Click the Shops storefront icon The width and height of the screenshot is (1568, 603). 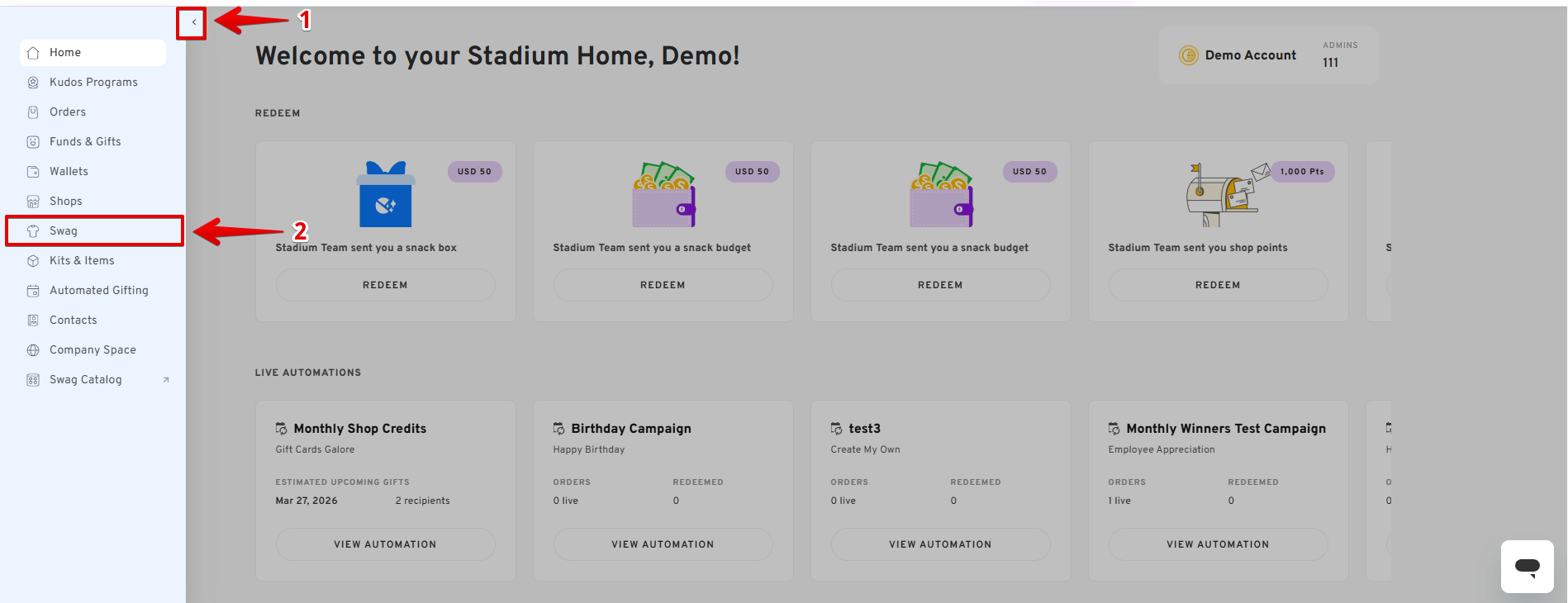coord(33,202)
